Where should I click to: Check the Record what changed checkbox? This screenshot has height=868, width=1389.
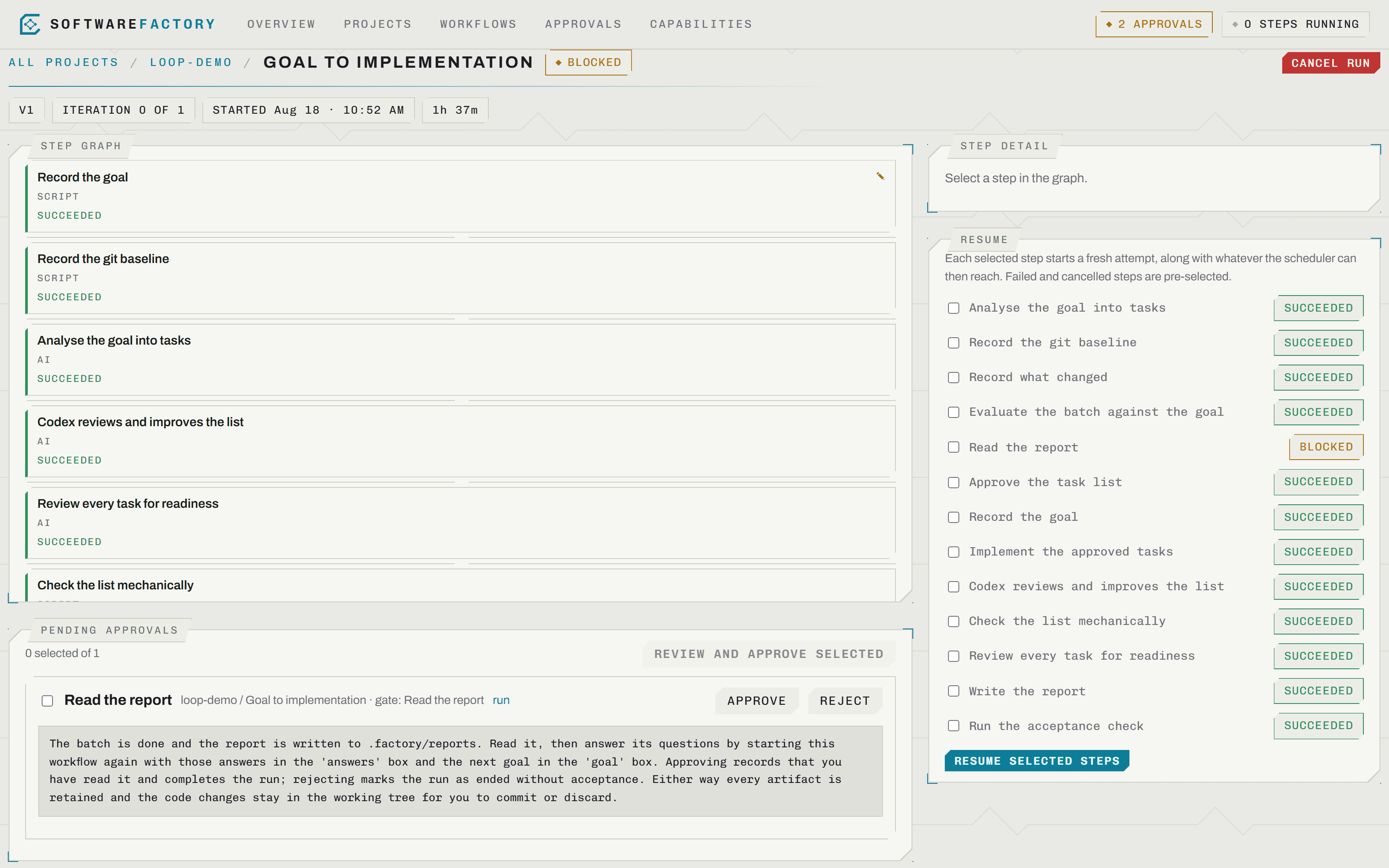(953, 378)
